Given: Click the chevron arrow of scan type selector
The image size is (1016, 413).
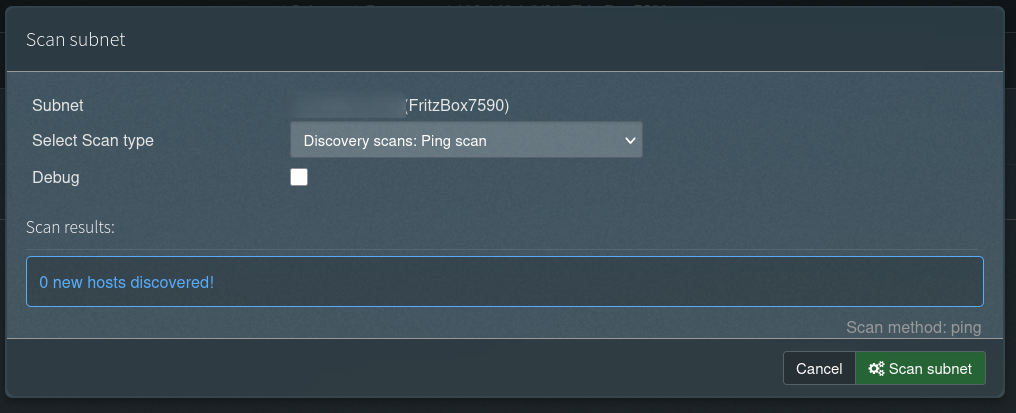Looking at the screenshot, I should tap(630, 141).
